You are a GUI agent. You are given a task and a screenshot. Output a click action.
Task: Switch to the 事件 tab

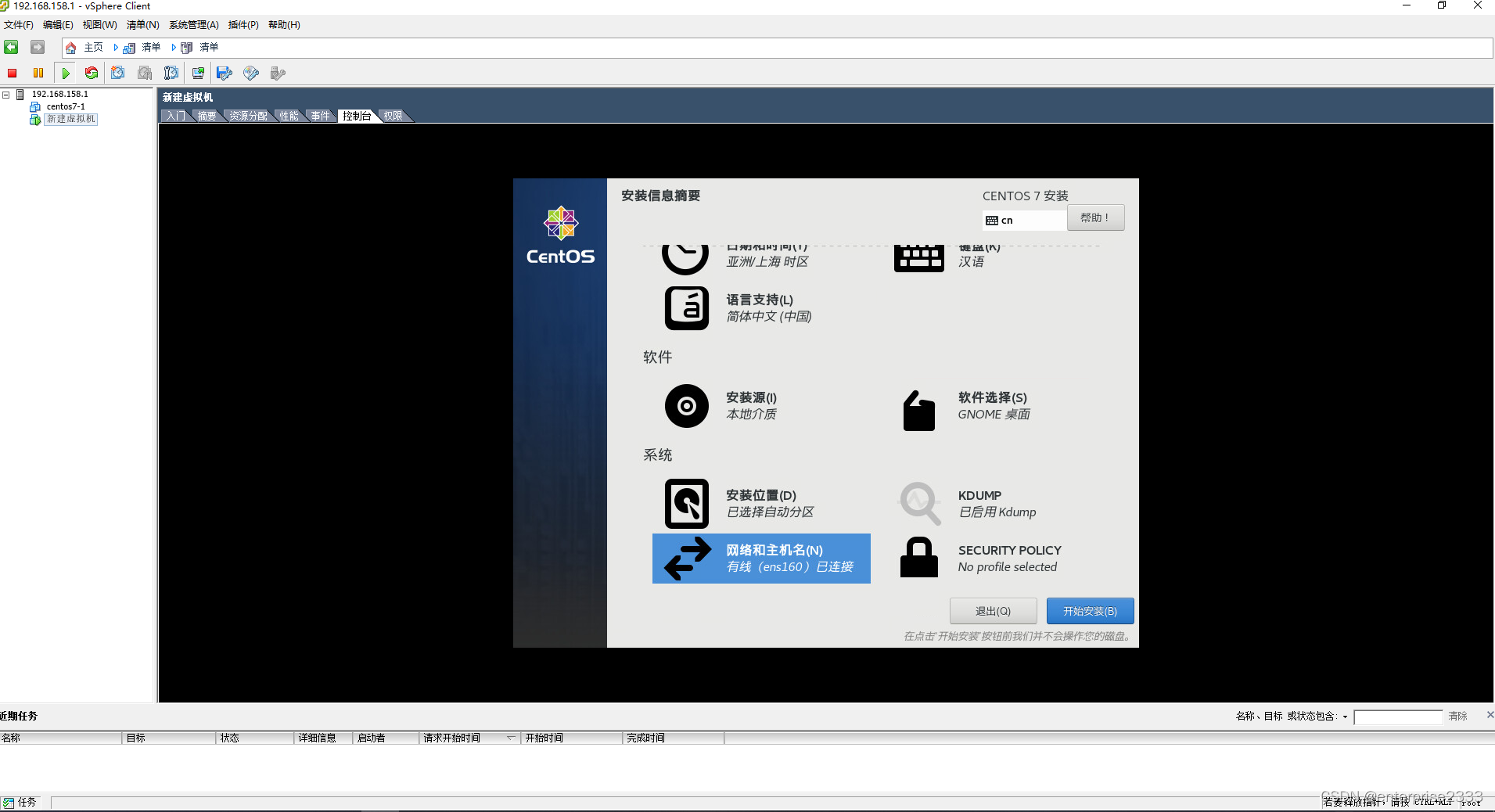pyautogui.click(x=321, y=116)
